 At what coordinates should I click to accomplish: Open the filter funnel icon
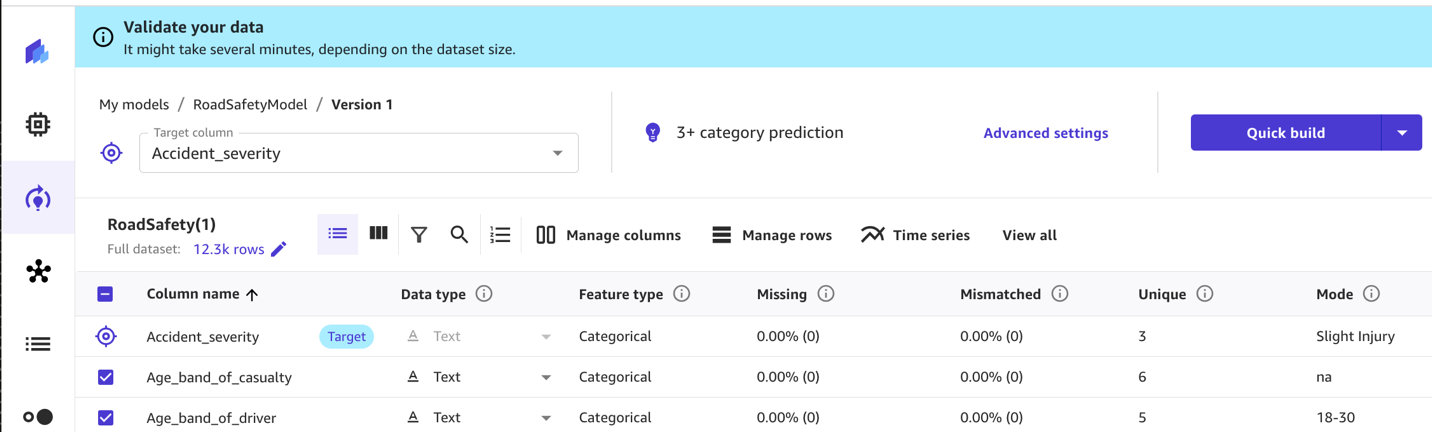419,235
